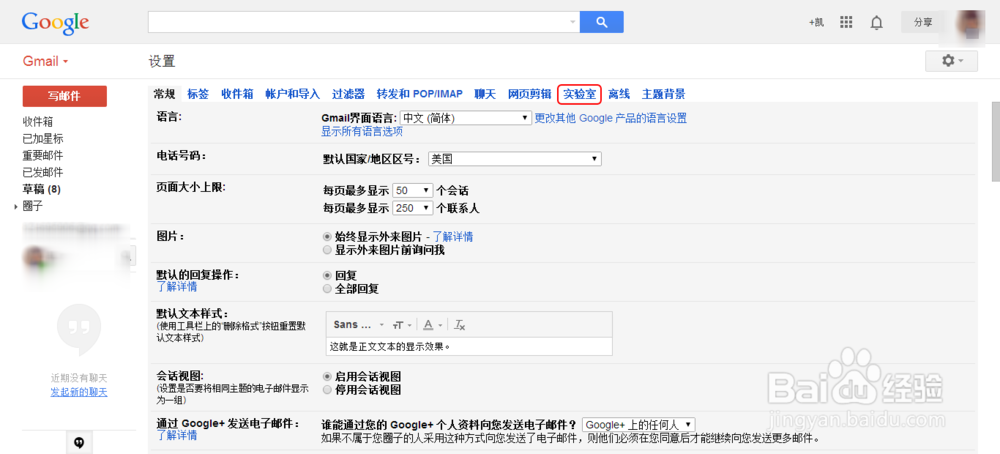The height and width of the screenshot is (454, 1000).
Task: Open the Gmail界面语言 dropdown
Action: point(466,118)
